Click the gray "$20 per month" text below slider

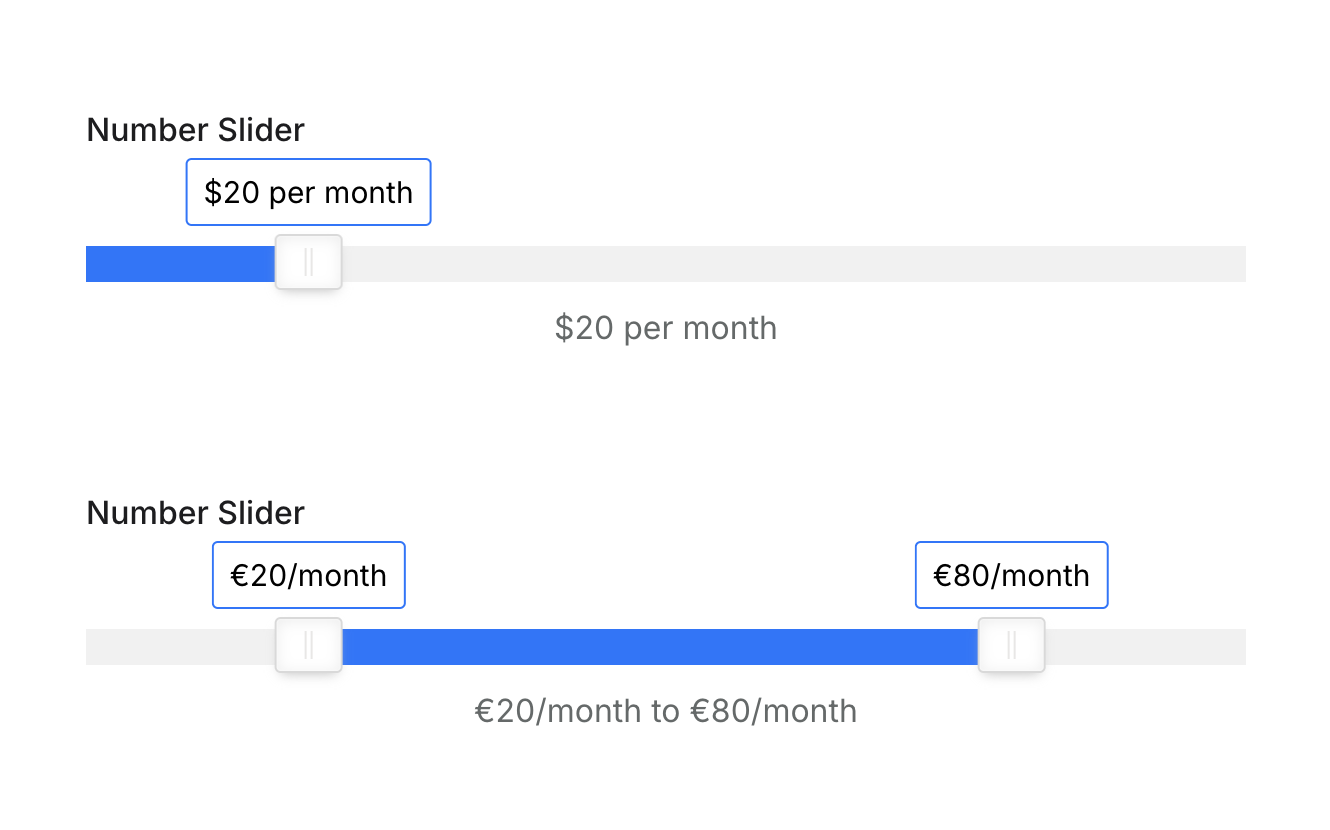[666, 328]
